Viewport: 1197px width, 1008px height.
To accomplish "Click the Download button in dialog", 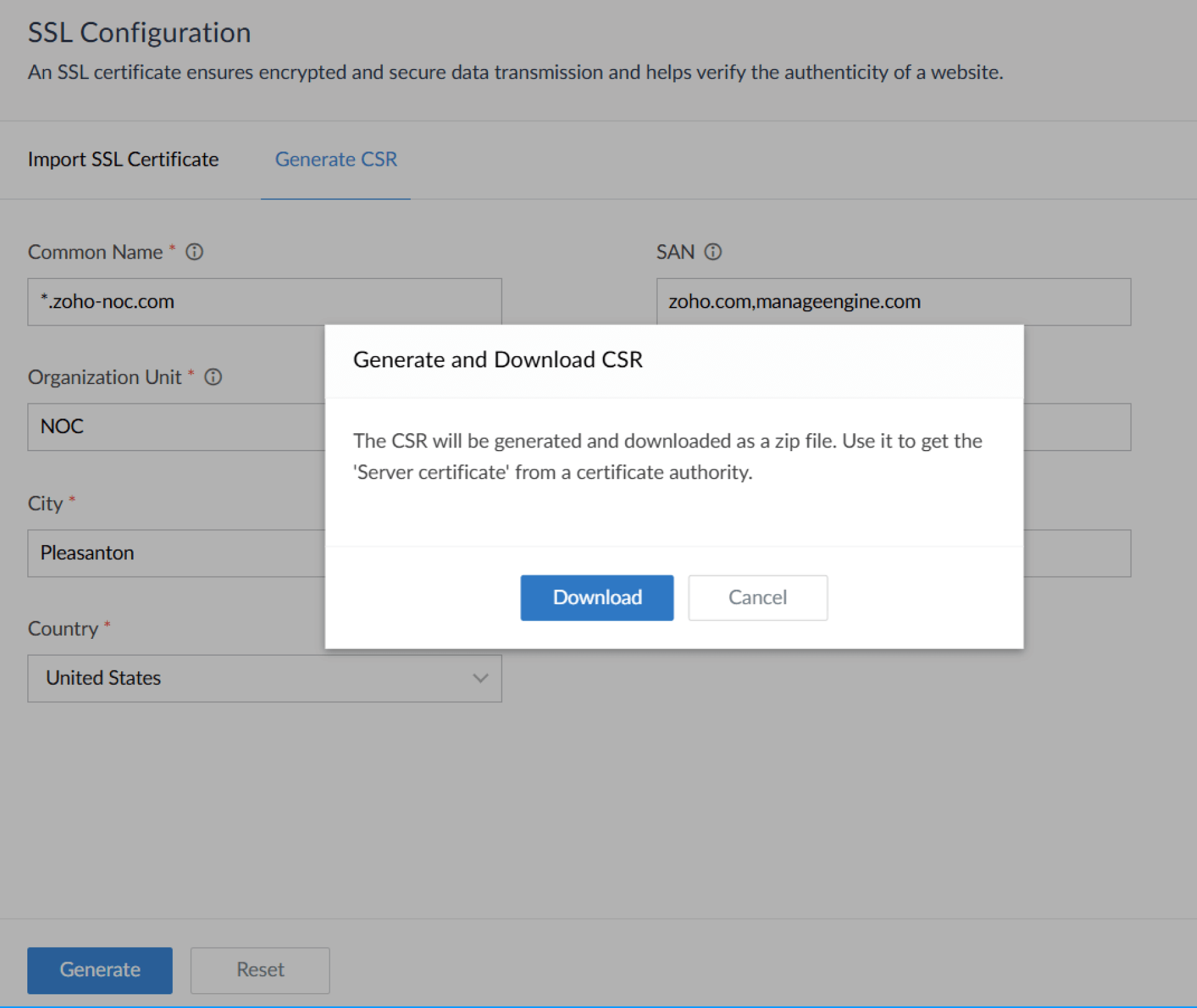I will point(597,597).
